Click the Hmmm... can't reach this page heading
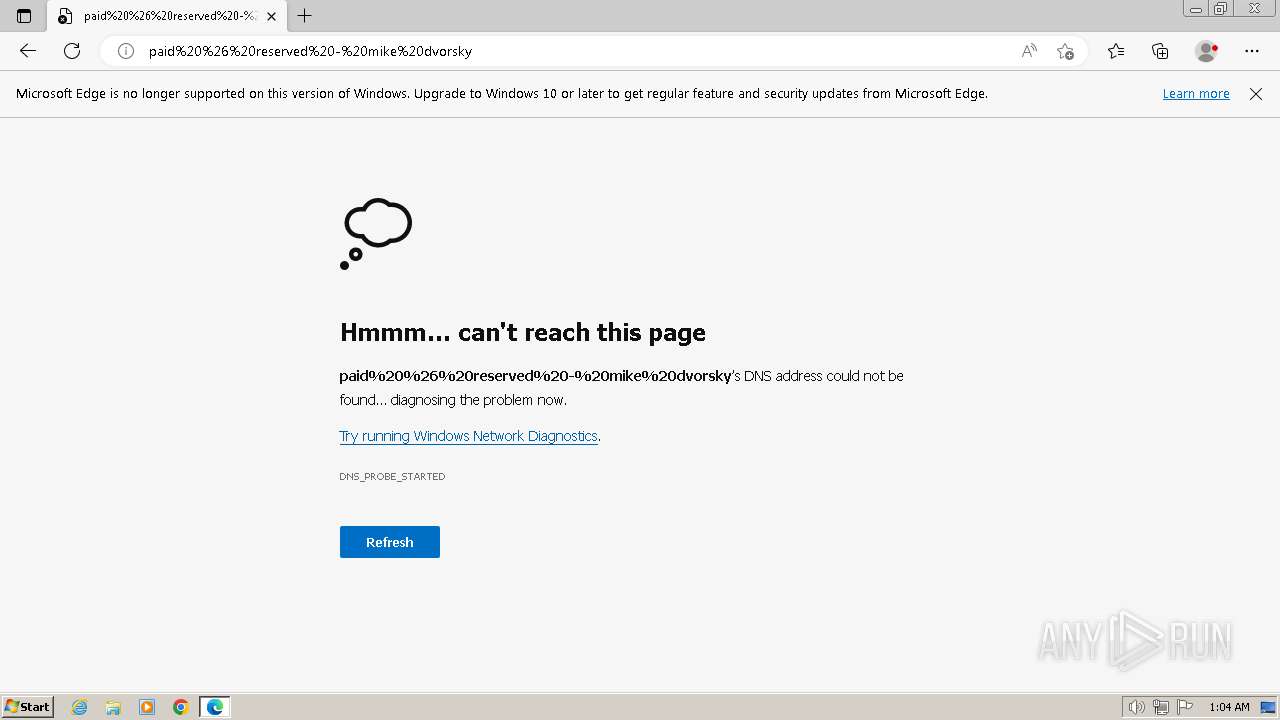Viewport: 1280px width, 720px height. (523, 332)
